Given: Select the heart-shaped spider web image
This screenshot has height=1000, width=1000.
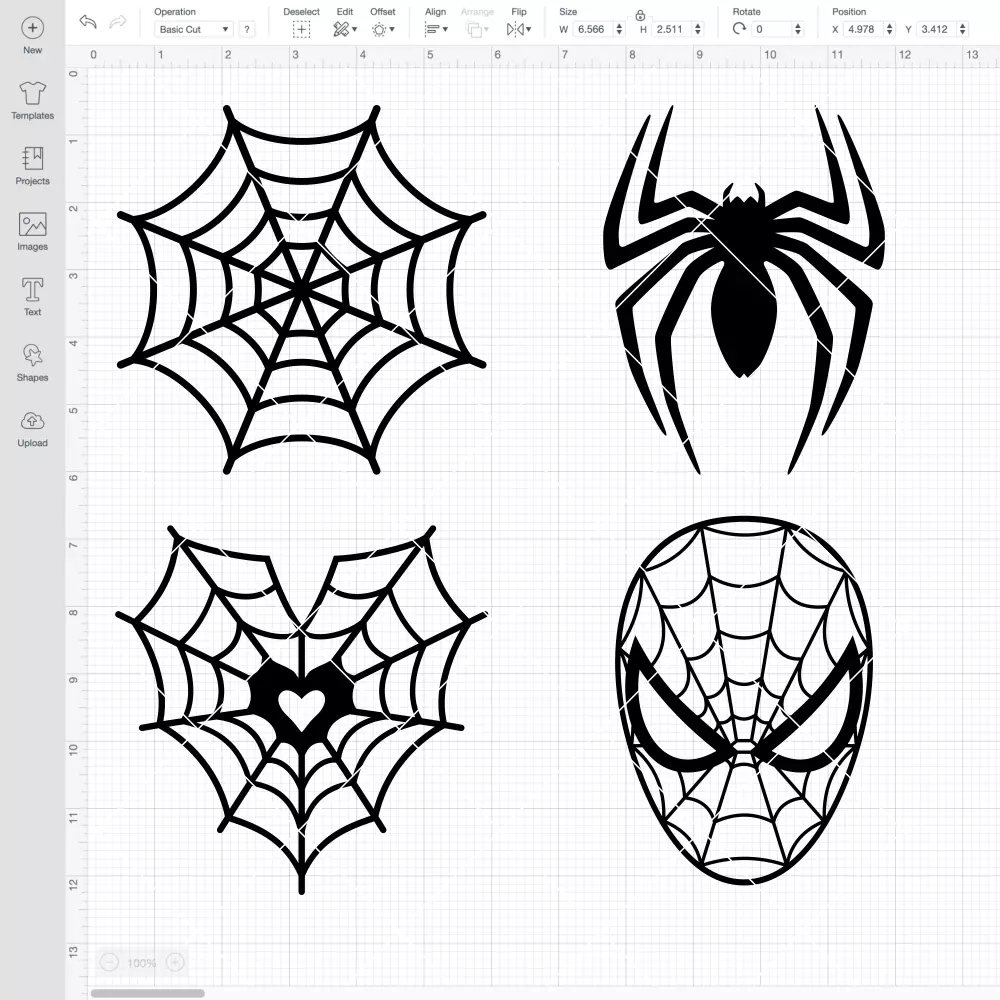Looking at the screenshot, I should [x=302, y=709].
